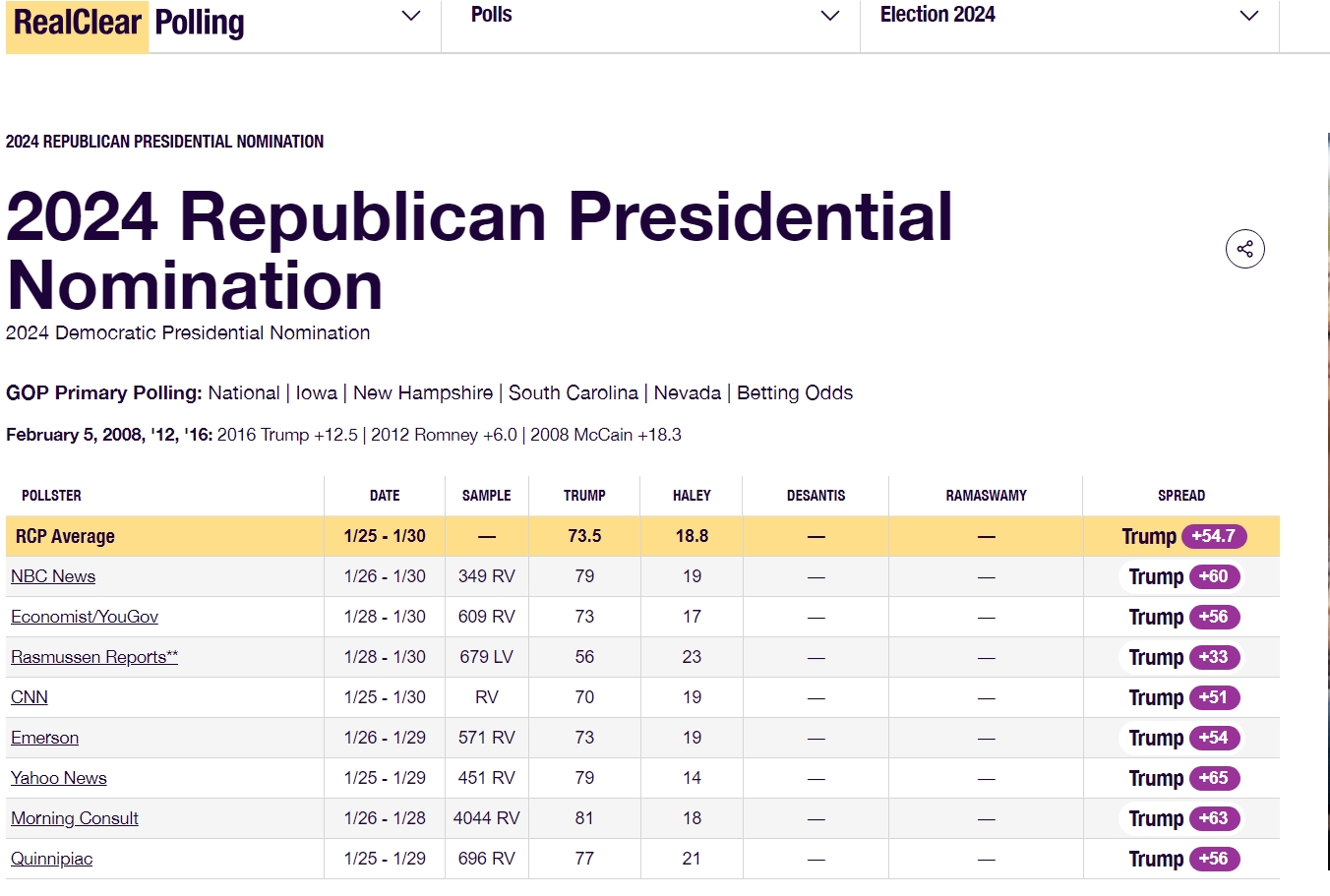Screen dimensions: 1330x896
Task: Open the Rasmussen Reports poll link
Action: 94,657
